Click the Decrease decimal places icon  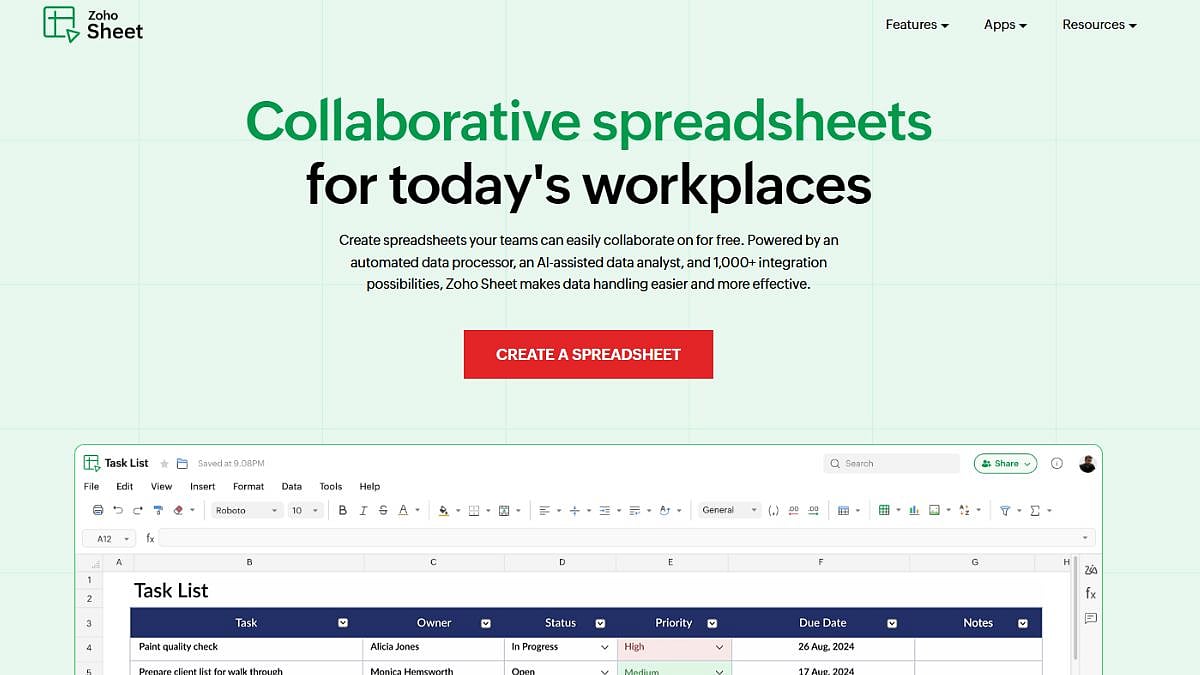pyautogui.click(x=793, y=510)
